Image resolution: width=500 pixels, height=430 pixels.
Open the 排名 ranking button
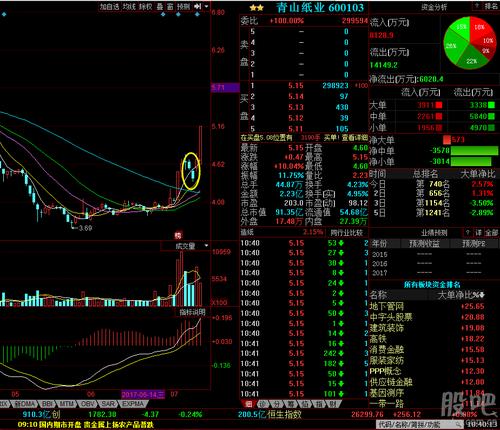(x=491, y=6)
